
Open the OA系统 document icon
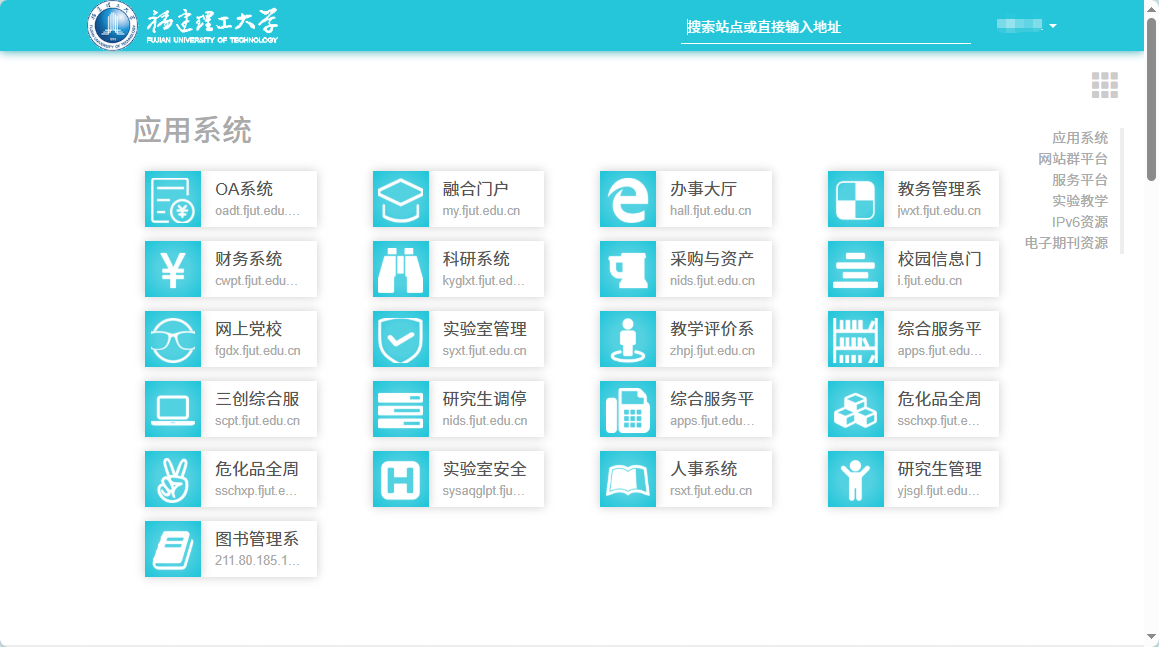pos(173,199)
